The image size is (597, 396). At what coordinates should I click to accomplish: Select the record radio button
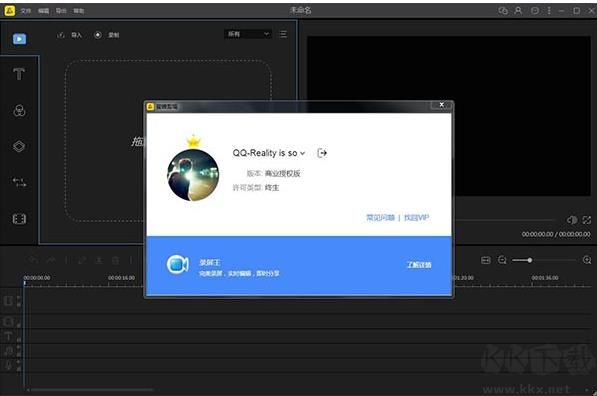tap(98, 35)
